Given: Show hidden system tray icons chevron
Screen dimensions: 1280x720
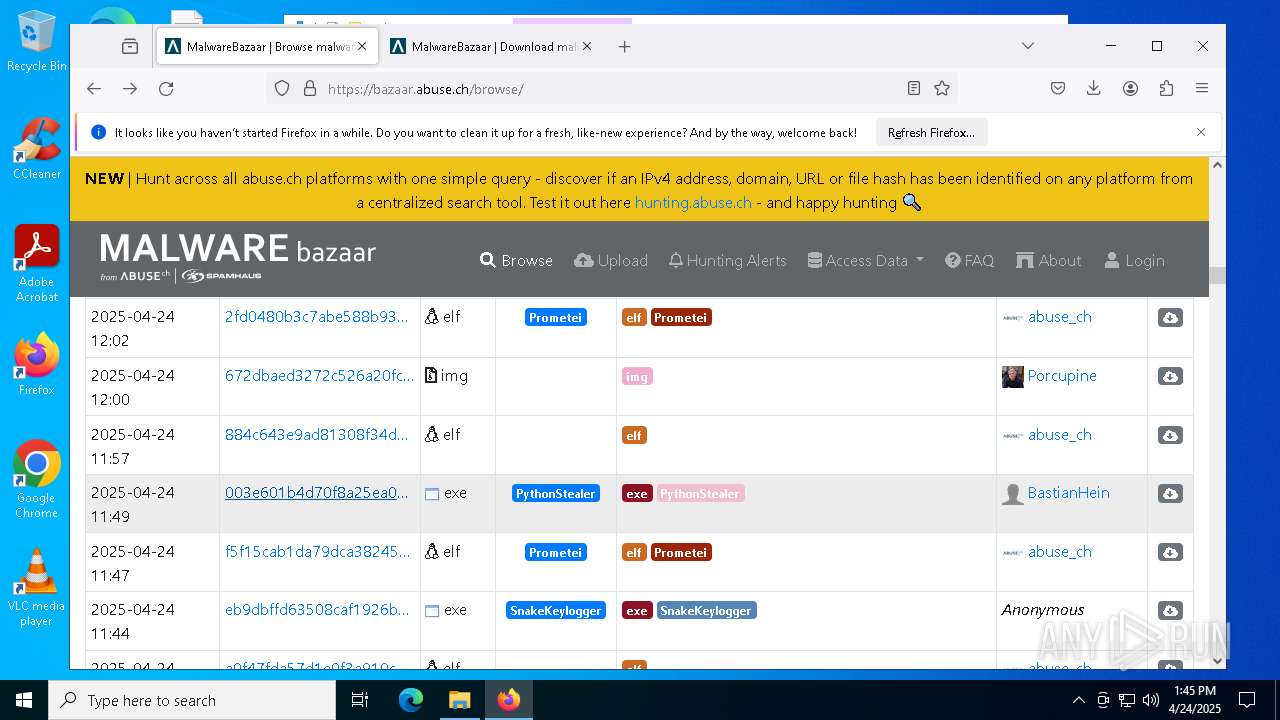Looking at the screenshot, I should [x=1078, y=700].
